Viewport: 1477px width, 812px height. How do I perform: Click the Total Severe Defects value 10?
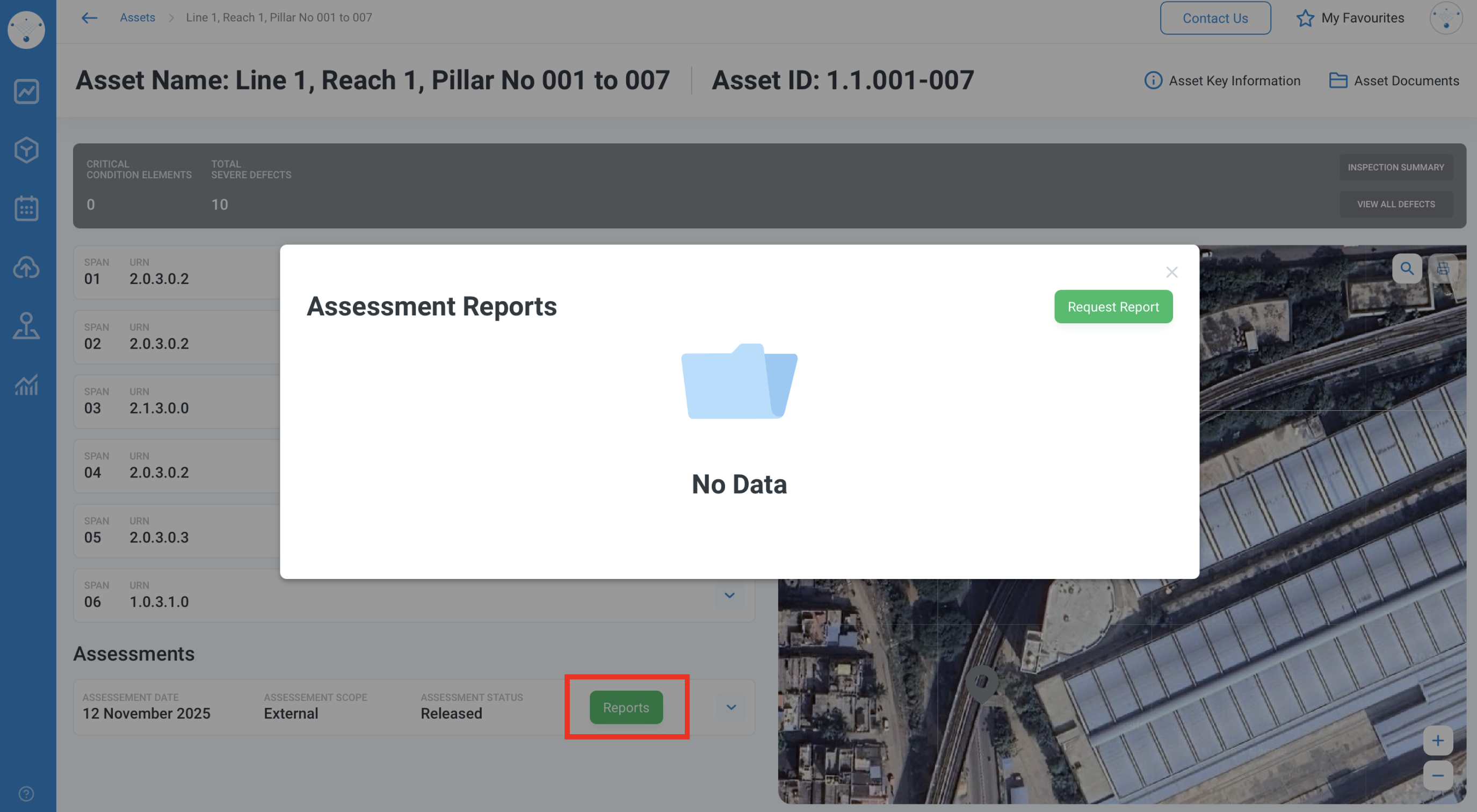[x=220, y=205]
